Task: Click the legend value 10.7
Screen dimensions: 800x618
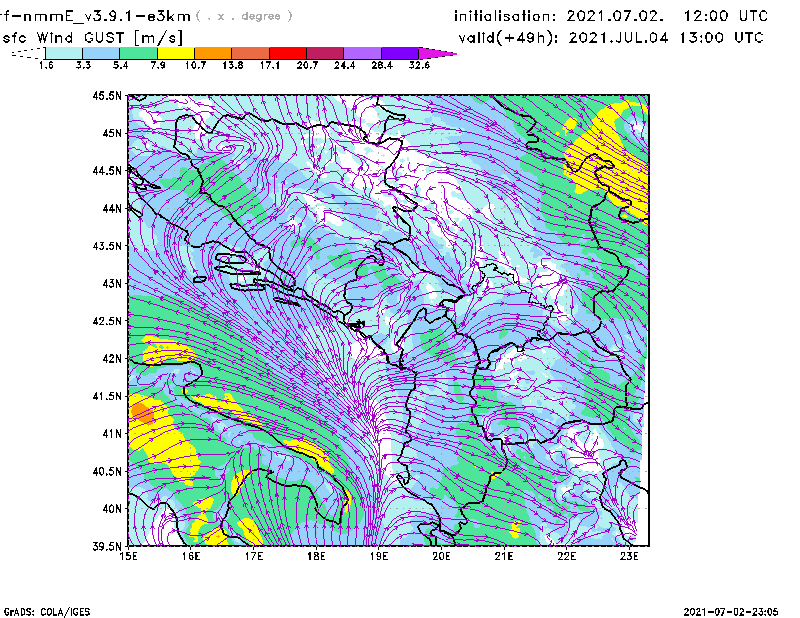Action: 195,65
